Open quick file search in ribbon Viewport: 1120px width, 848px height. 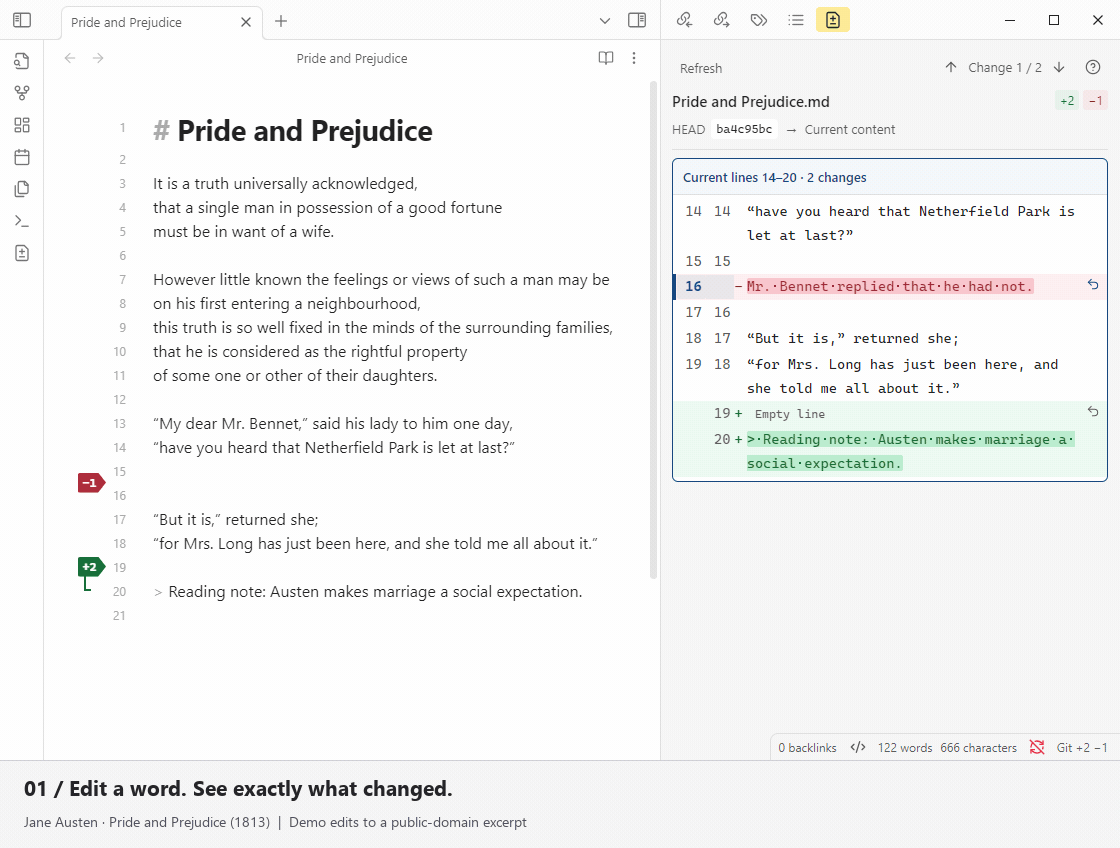click(22, 61)
